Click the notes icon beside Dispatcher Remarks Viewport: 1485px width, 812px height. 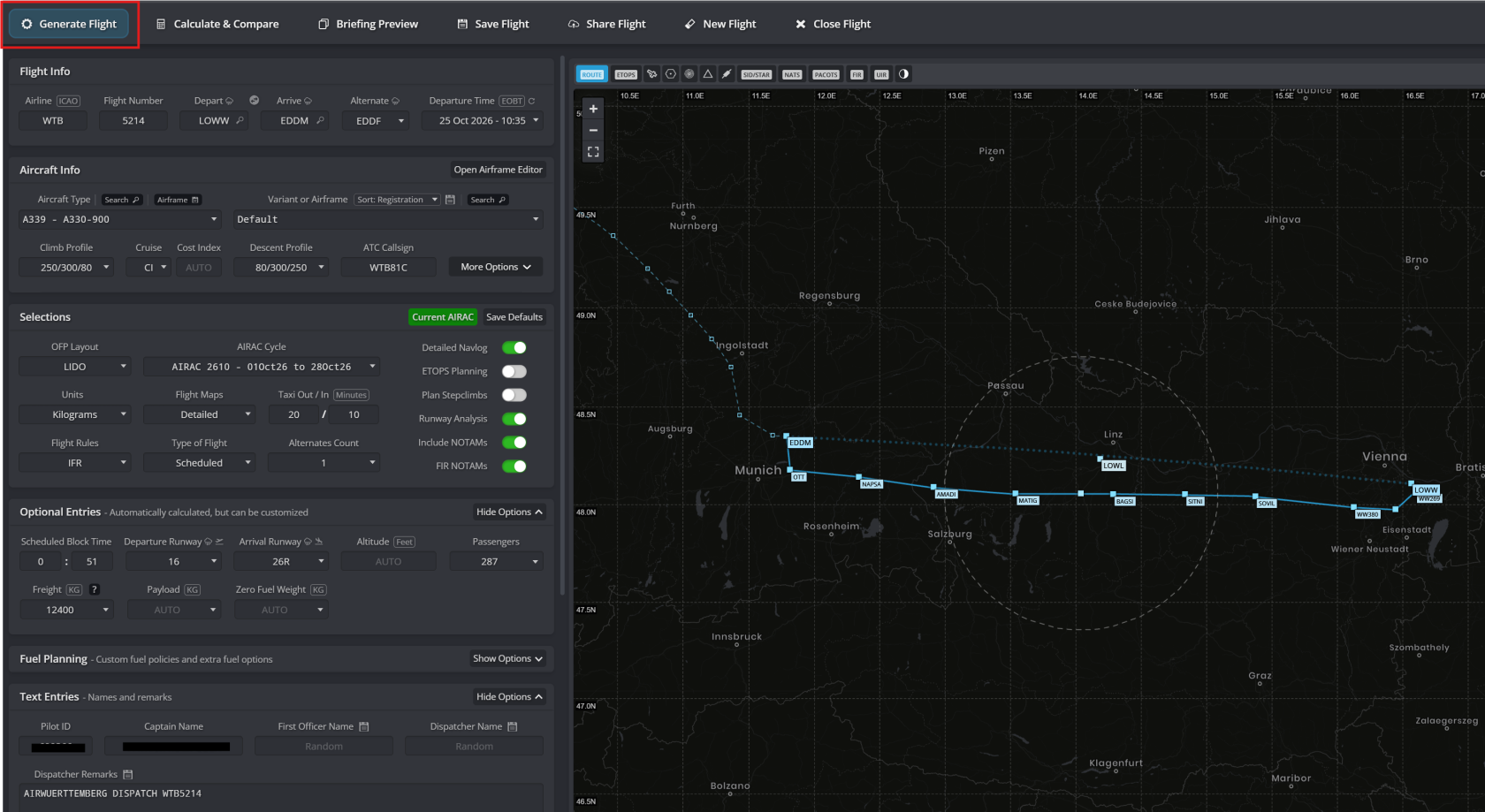127,774
